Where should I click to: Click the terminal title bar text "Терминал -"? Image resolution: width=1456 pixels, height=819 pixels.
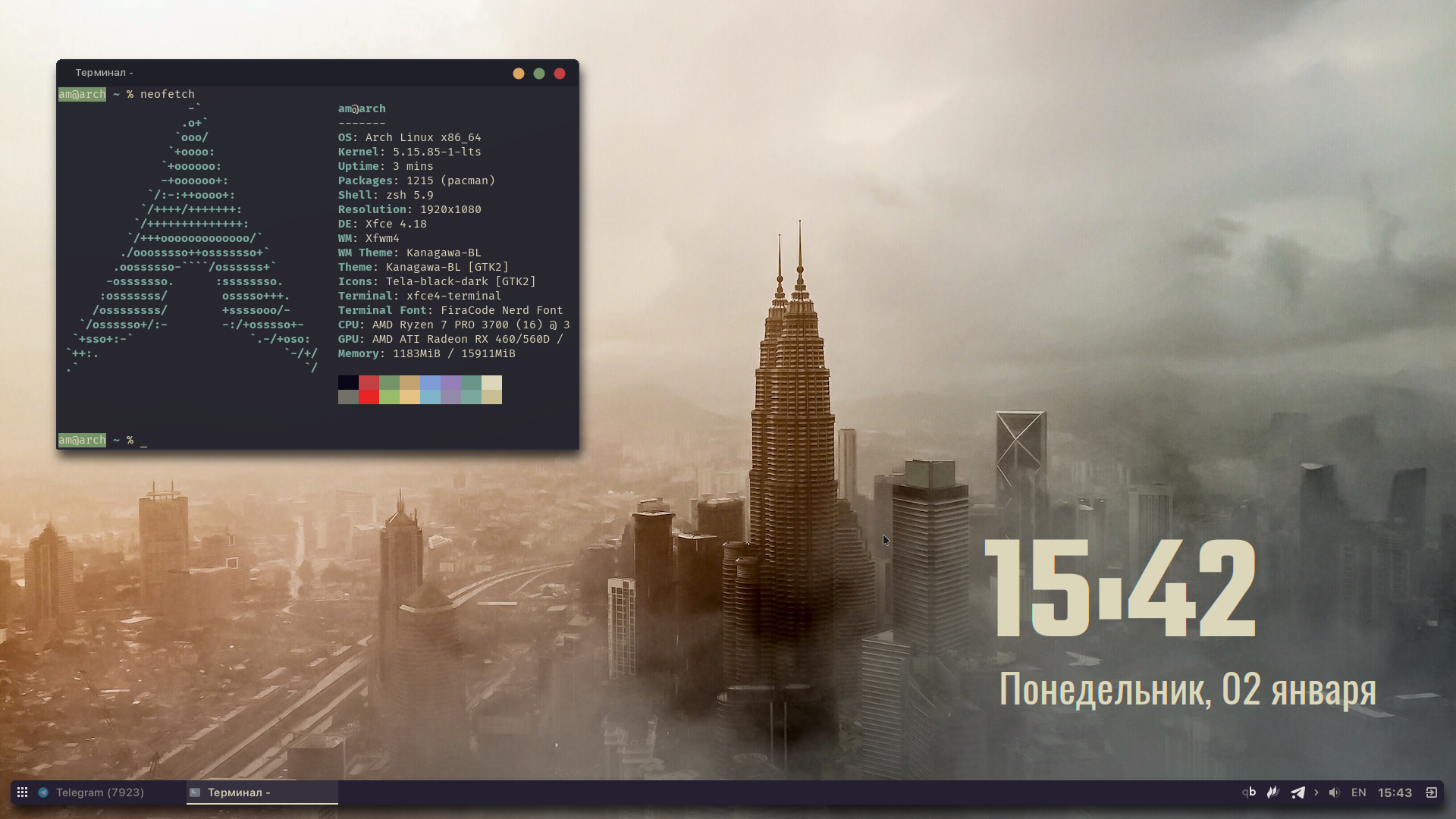point(104,73)
